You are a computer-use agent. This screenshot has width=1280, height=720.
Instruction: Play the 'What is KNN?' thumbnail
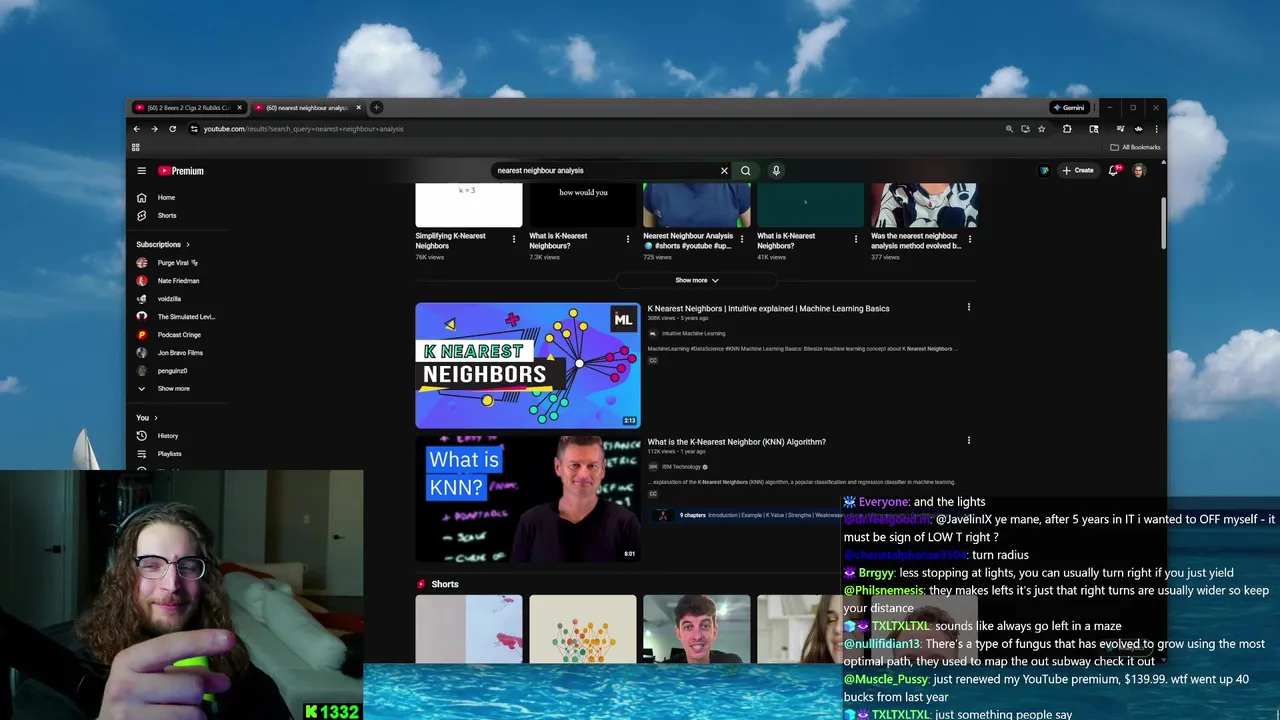[528, 499]
